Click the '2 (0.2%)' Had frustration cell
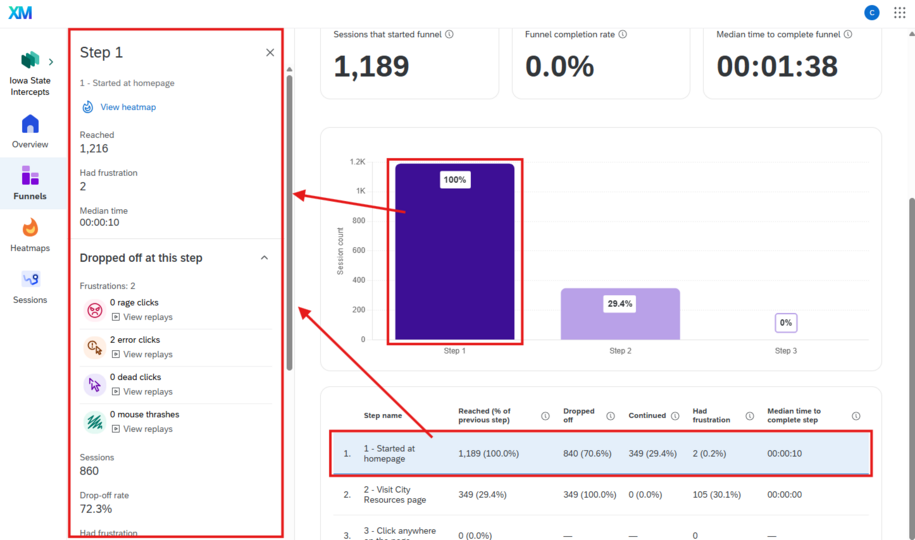This screenshot has width=915, height=540. pos(709,454)
